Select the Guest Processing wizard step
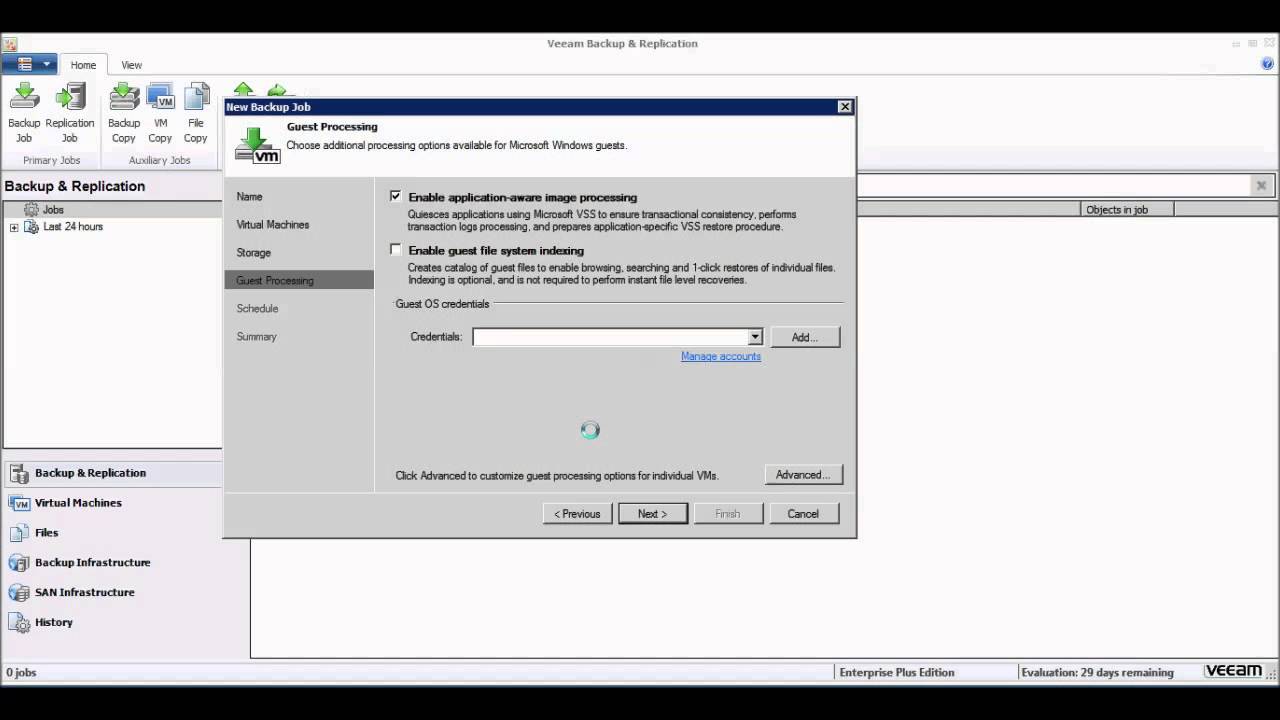 click(x=299, y=281)
